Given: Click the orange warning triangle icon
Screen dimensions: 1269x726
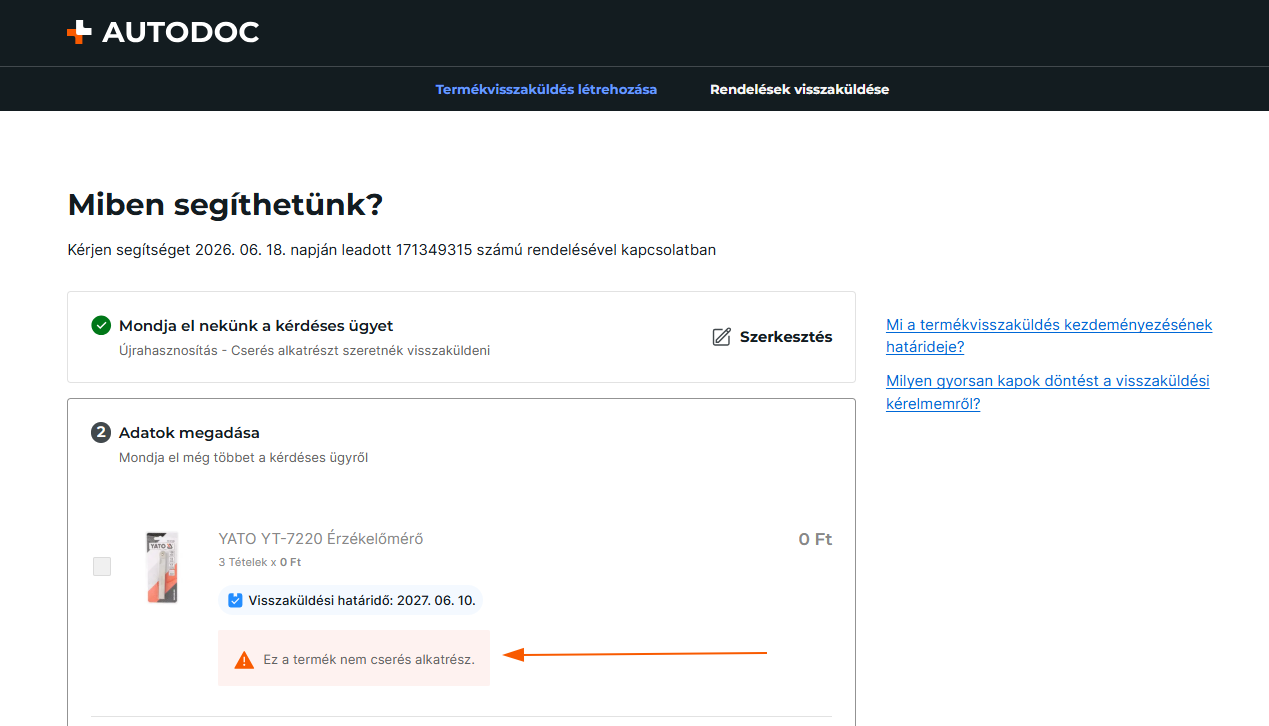Looking at the screenshot, I should (x=244, y=660).
